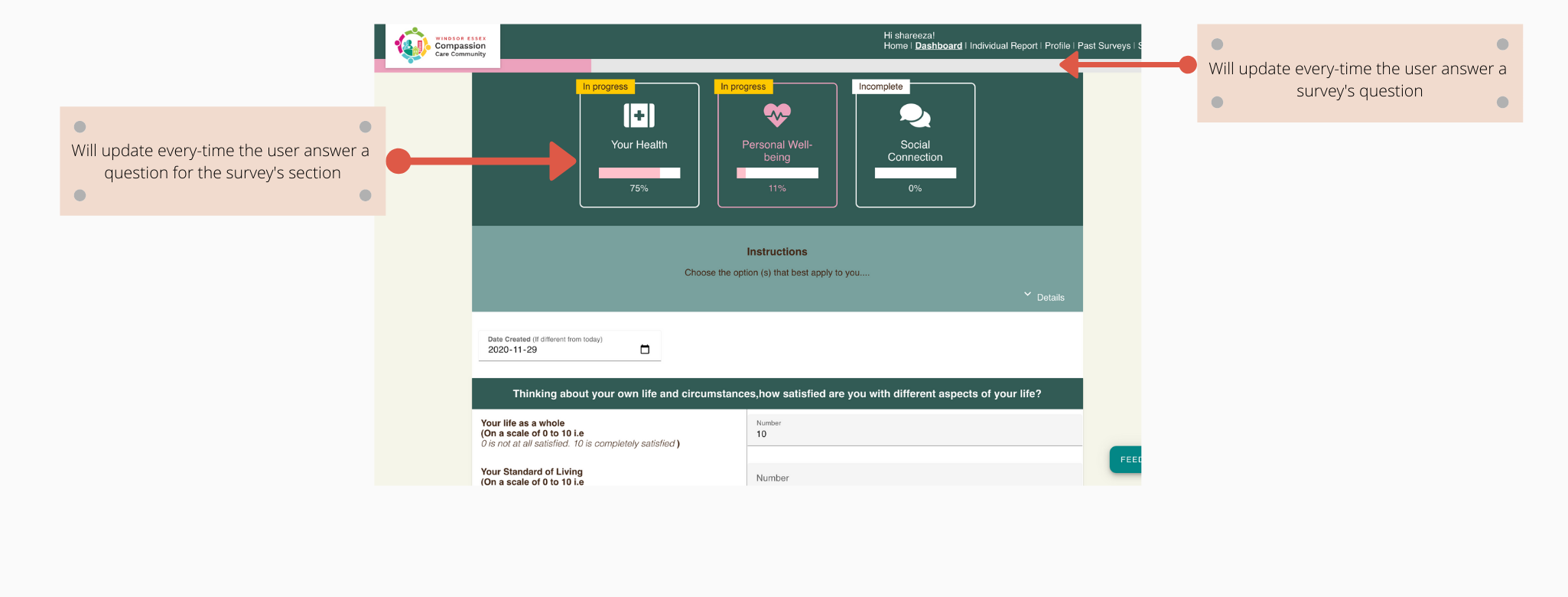Open the calendar picker in Date Created
Image resolution: width=1568 pixels, height=597 pixels.
(x=645, y=350)
